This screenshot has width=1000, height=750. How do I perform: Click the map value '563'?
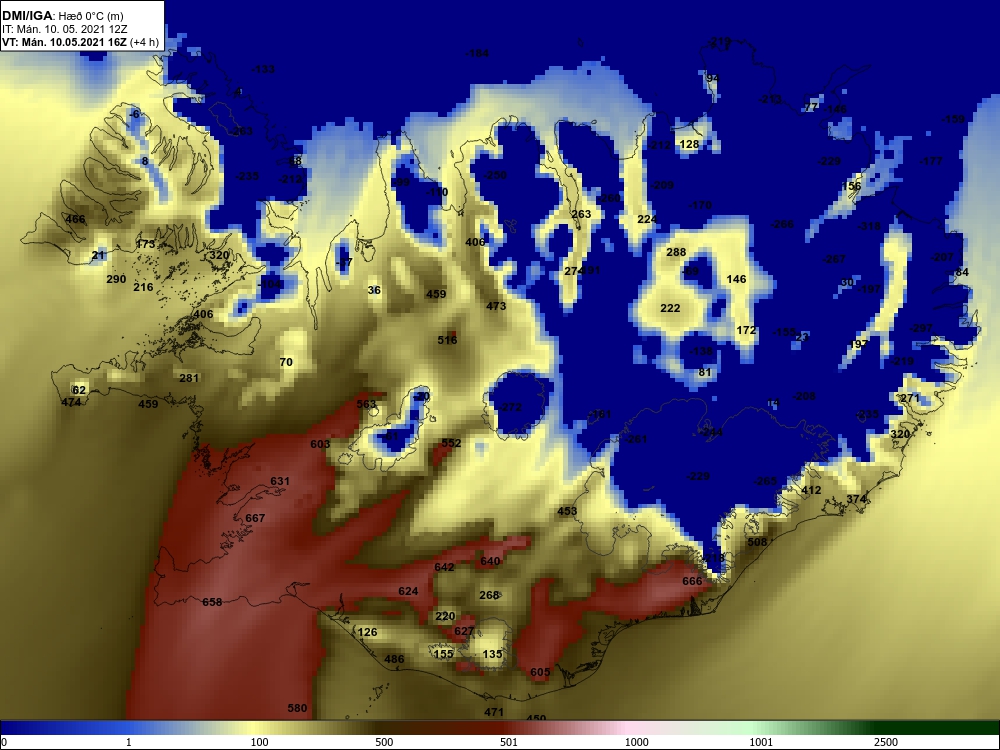point(367,404)
